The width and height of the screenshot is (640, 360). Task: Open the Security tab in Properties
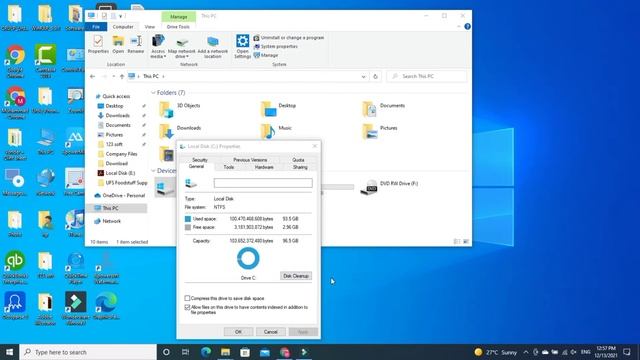tap(200, 160)
